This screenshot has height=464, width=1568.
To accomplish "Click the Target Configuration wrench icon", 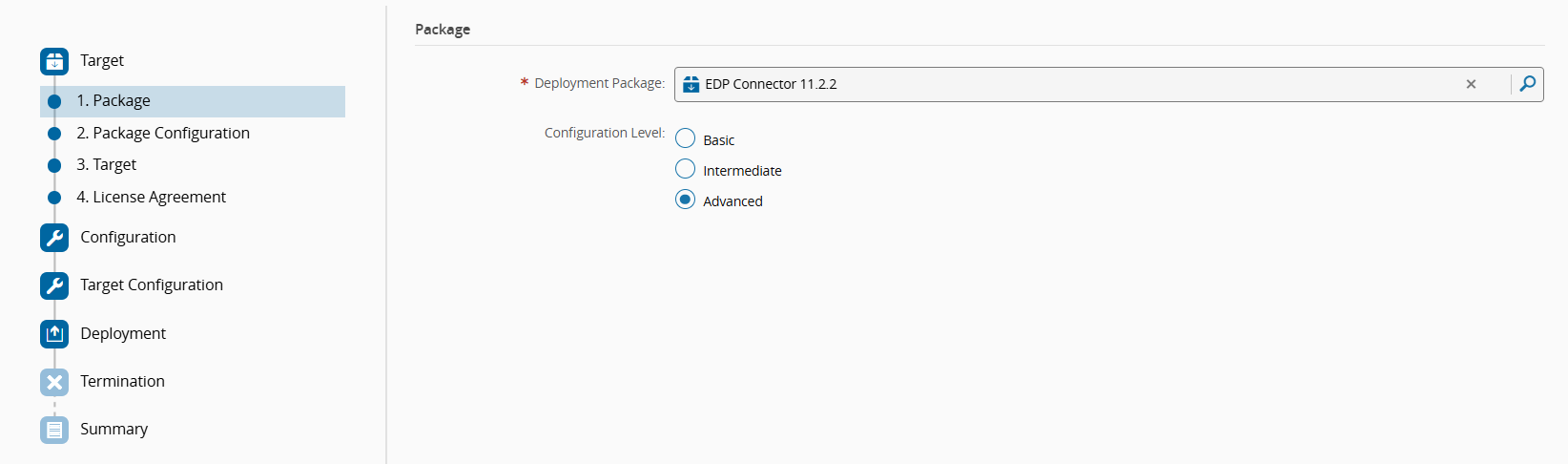I will (x=54, y=285).
